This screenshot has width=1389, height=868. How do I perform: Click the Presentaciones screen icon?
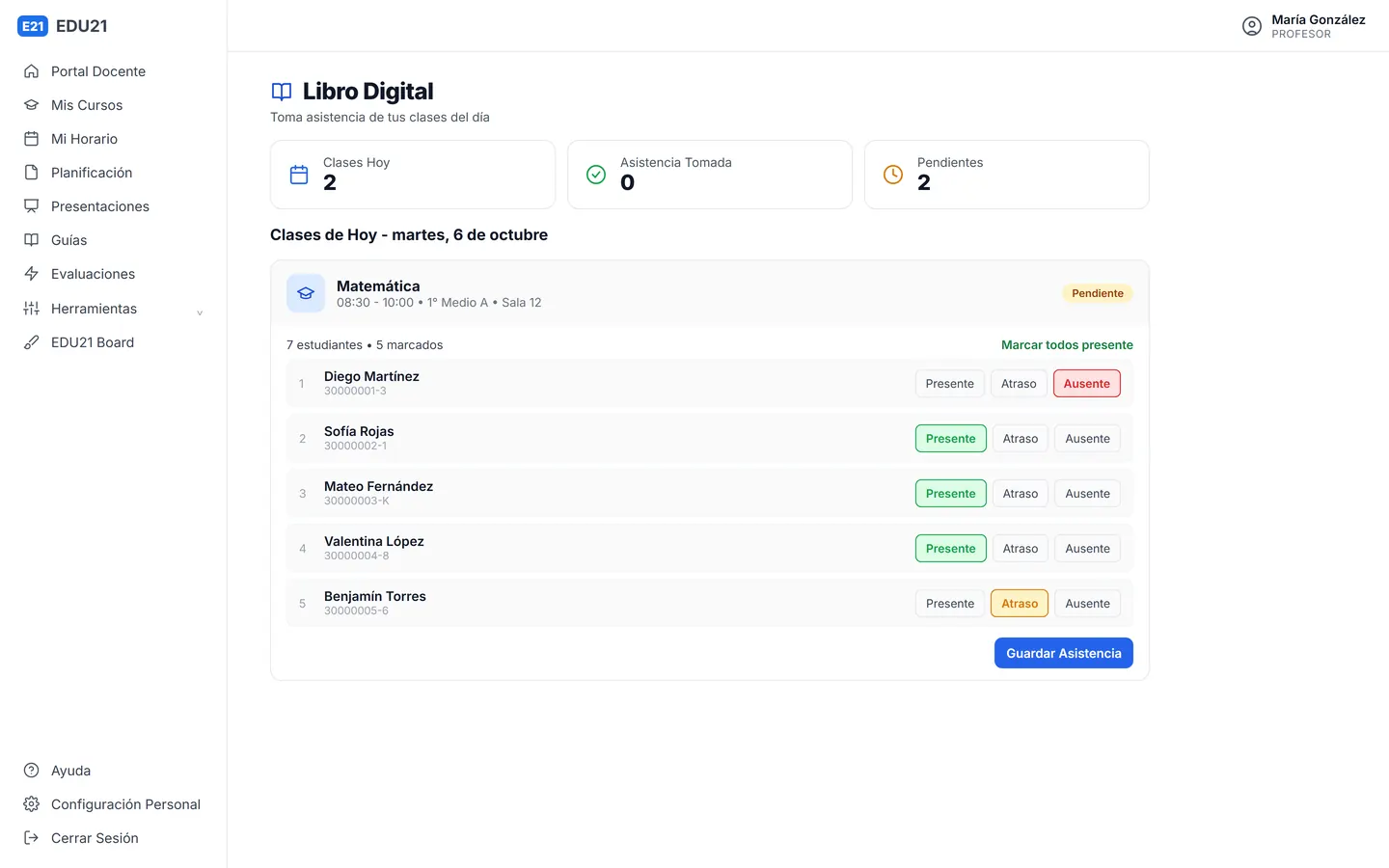[32, 206]
